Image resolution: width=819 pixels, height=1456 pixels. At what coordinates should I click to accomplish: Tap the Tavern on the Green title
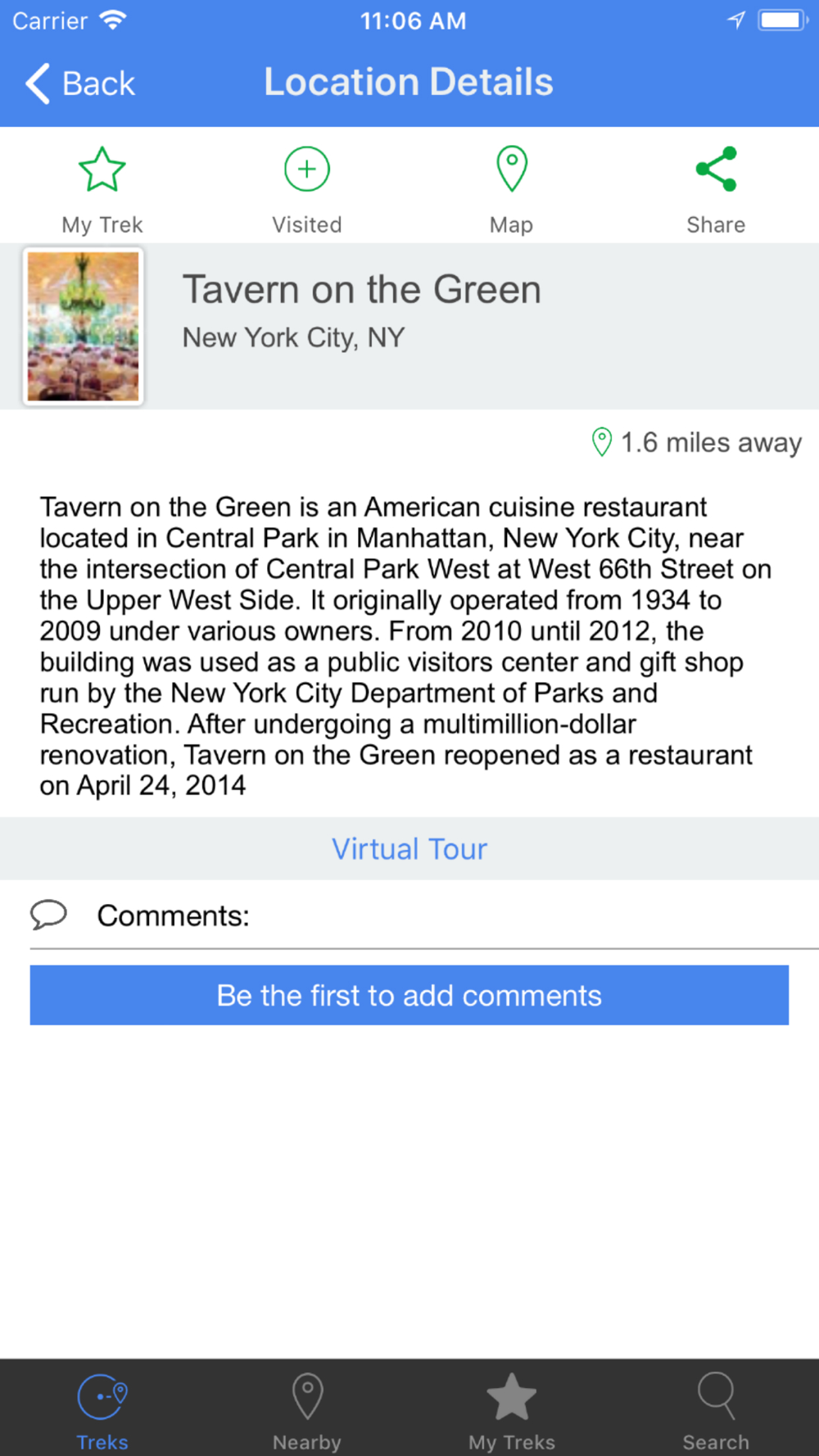coord(361,289)
